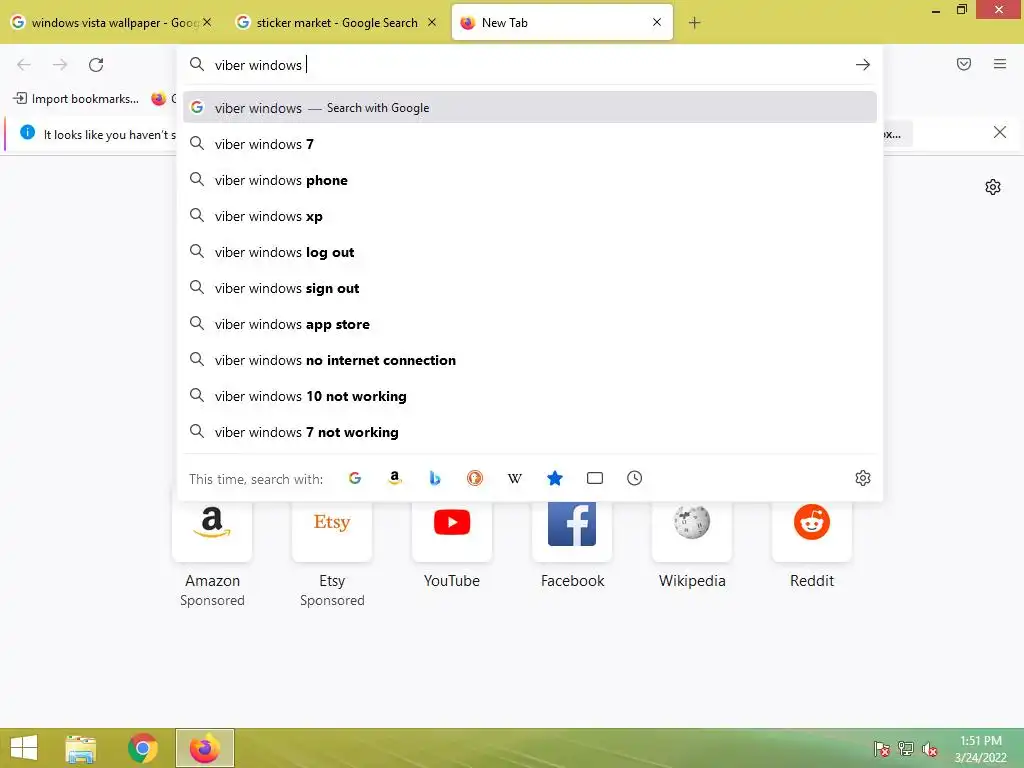The width and height of the screenshot is (1024, 768).
Task: Choose suggestion 'viber windows log out'
Action: point(530,252)
